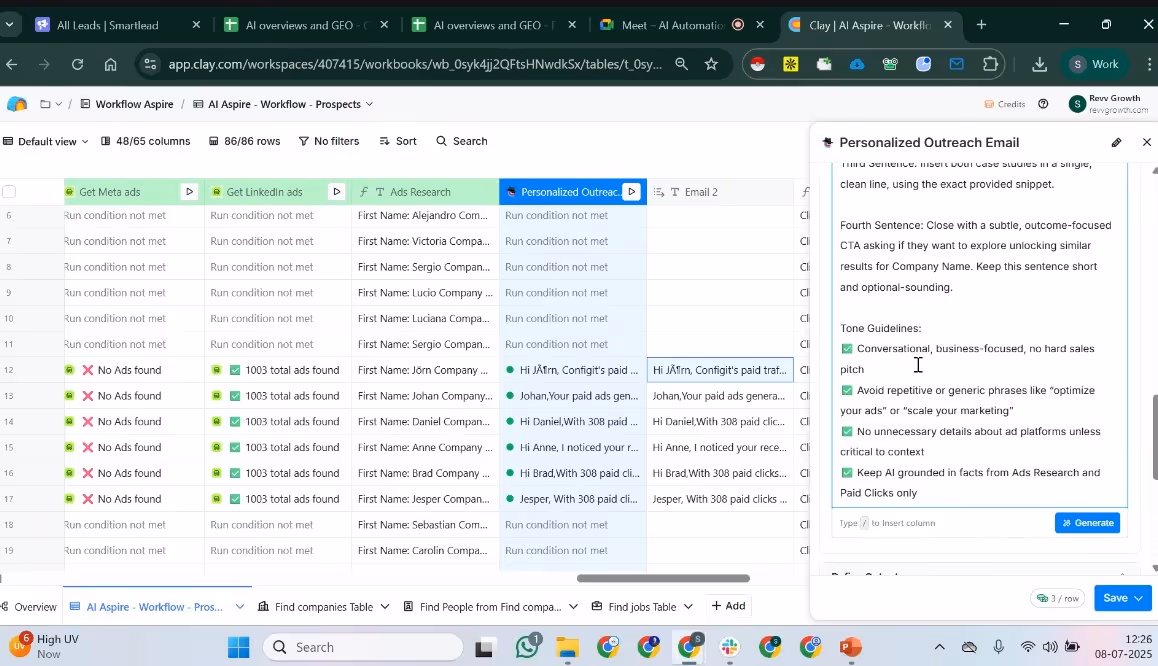Viewport: 1158px width, 666px height.
Task: Click the Save button
Action: click(1115, 598)
